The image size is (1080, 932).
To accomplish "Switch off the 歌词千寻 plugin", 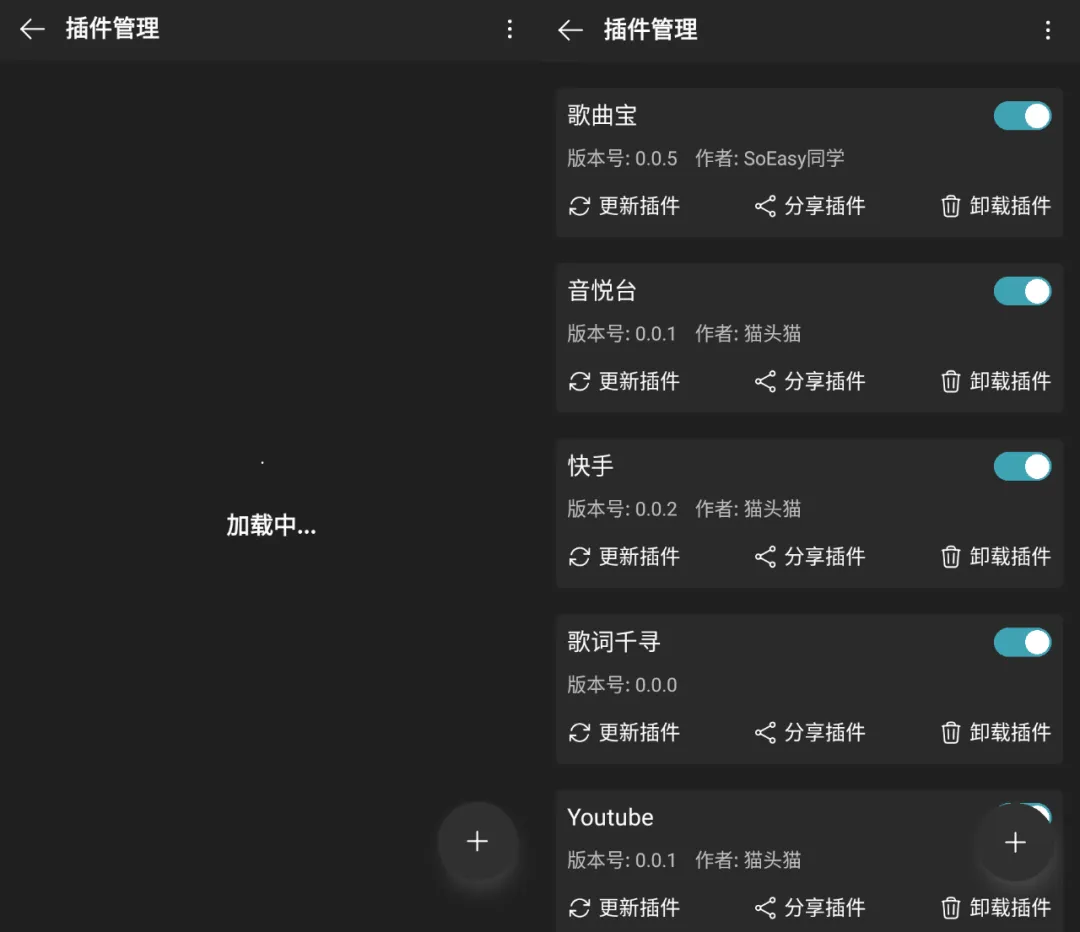I will 1022,643.
